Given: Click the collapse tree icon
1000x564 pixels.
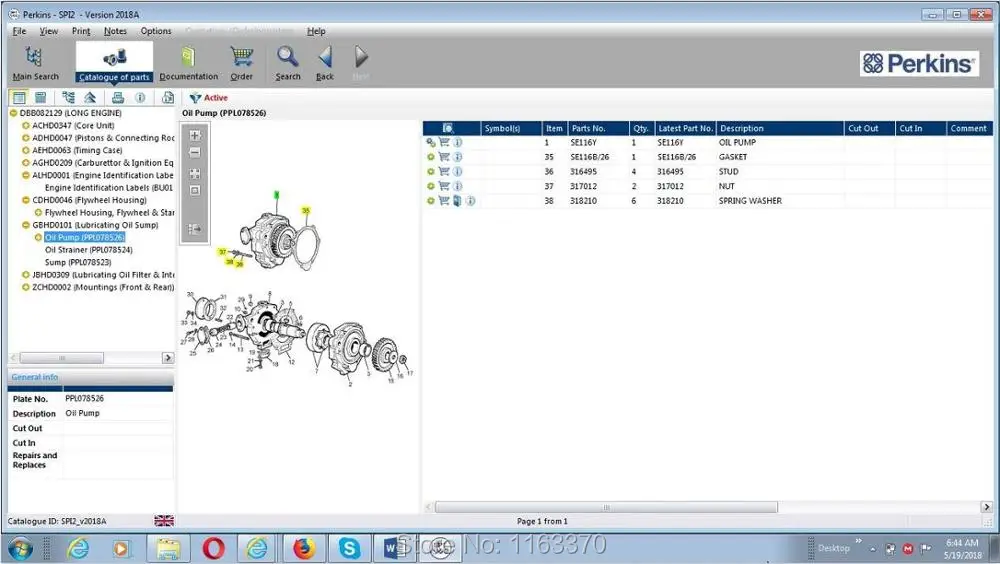Looking at the screenshot, I should click(x=90, y=98).
